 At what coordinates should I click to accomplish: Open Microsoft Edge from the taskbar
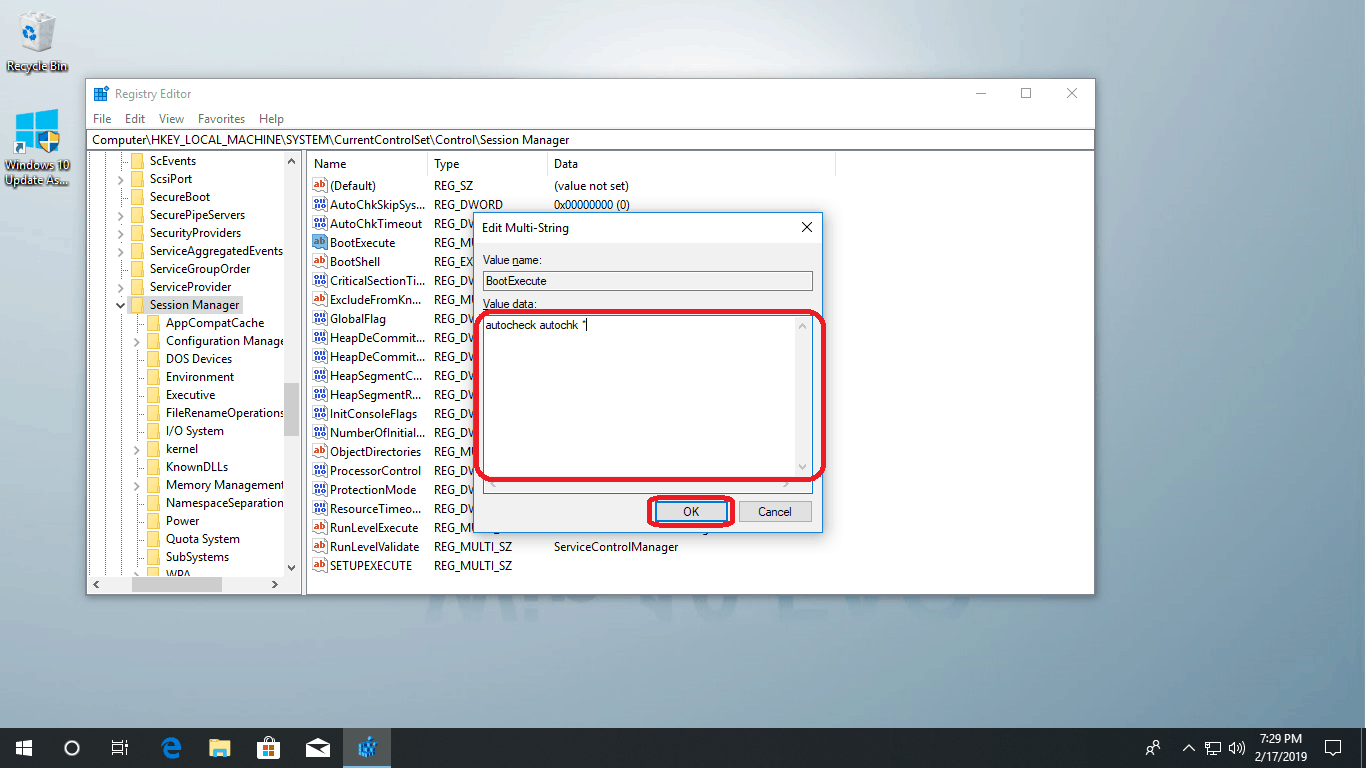[x=171, y=747]
